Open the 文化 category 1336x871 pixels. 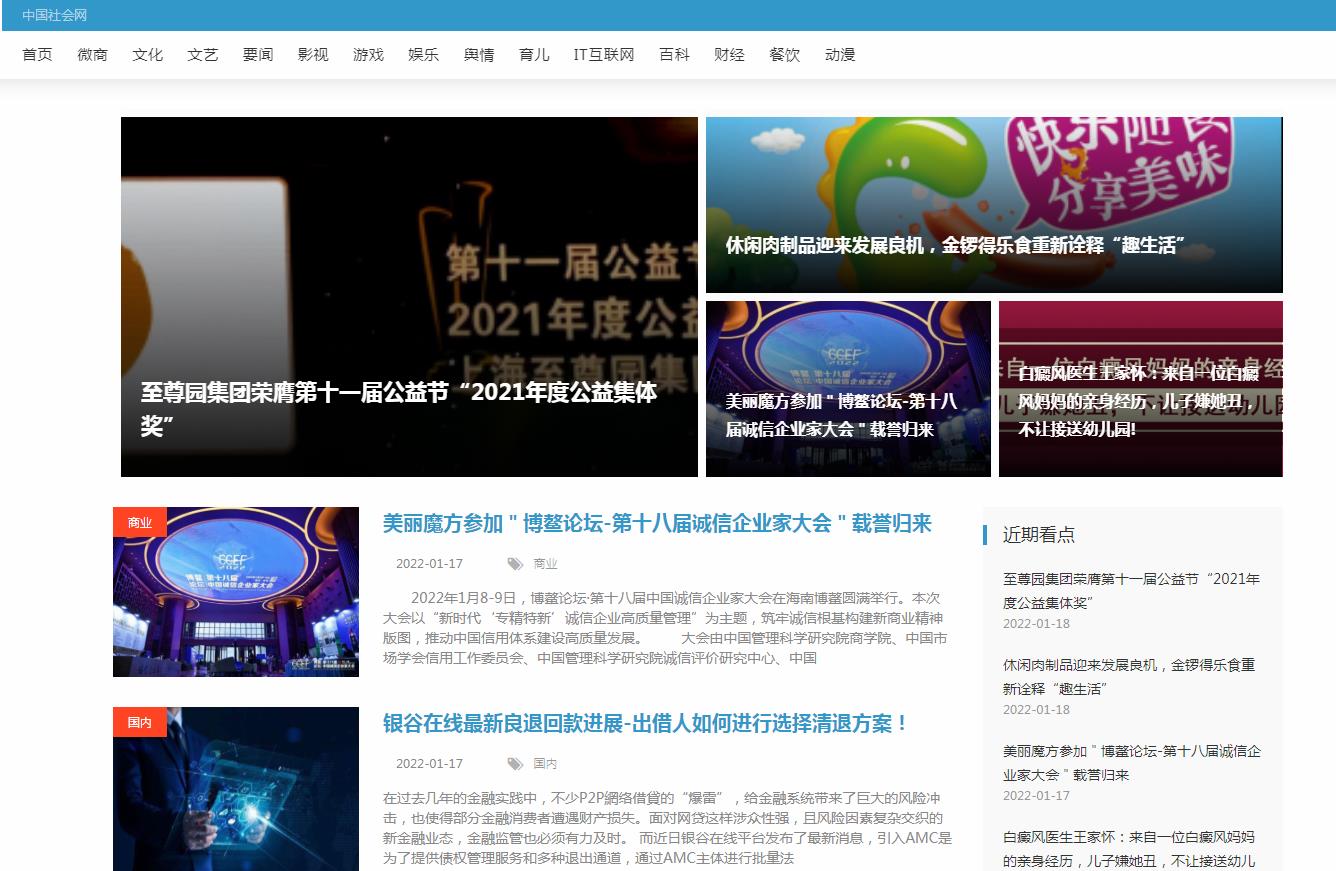(x=147, y=55)
